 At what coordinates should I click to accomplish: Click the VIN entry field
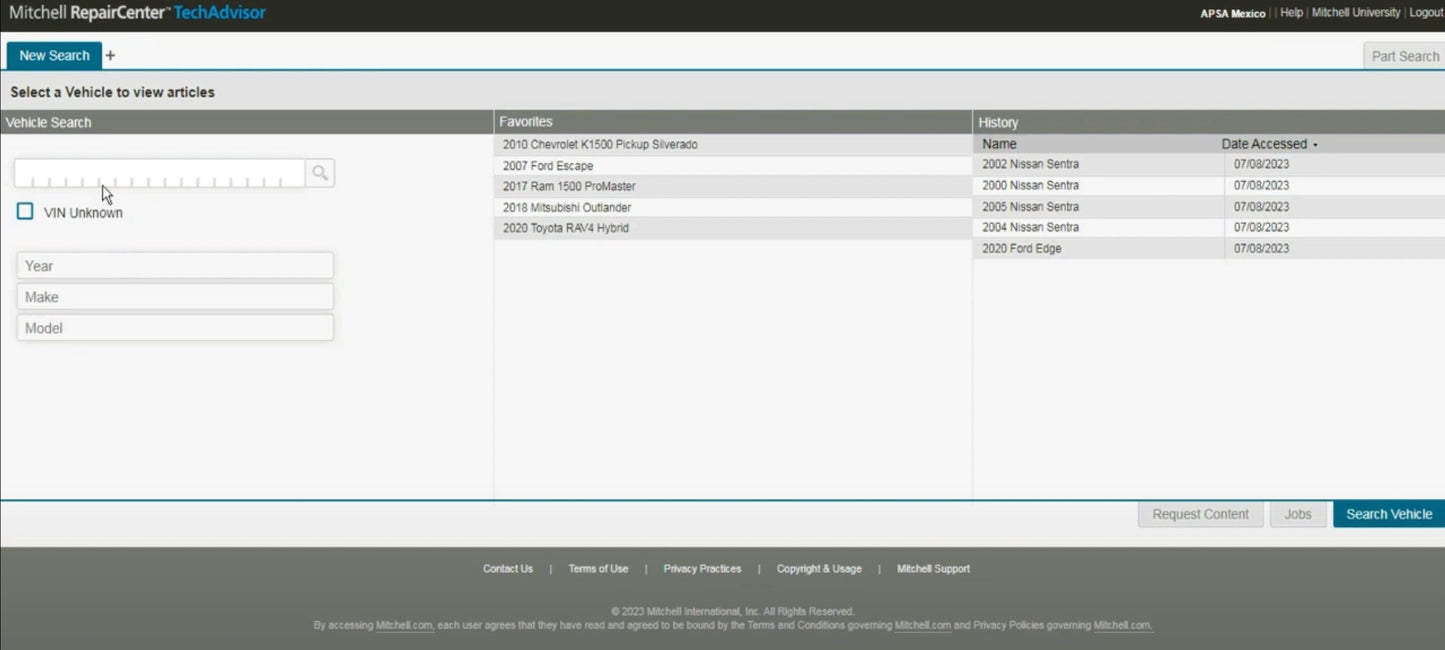pos(160,173)
